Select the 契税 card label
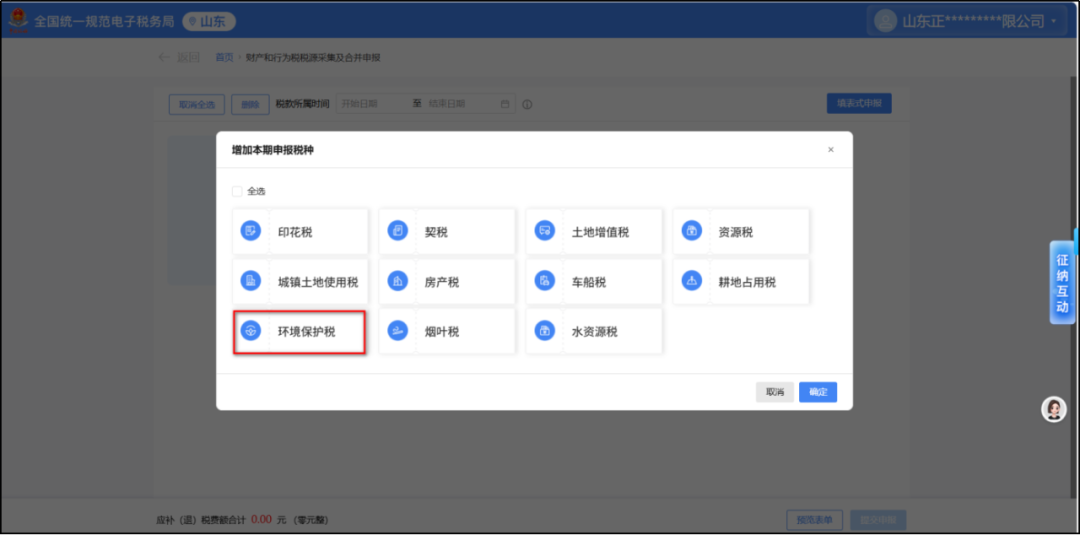 436,232
